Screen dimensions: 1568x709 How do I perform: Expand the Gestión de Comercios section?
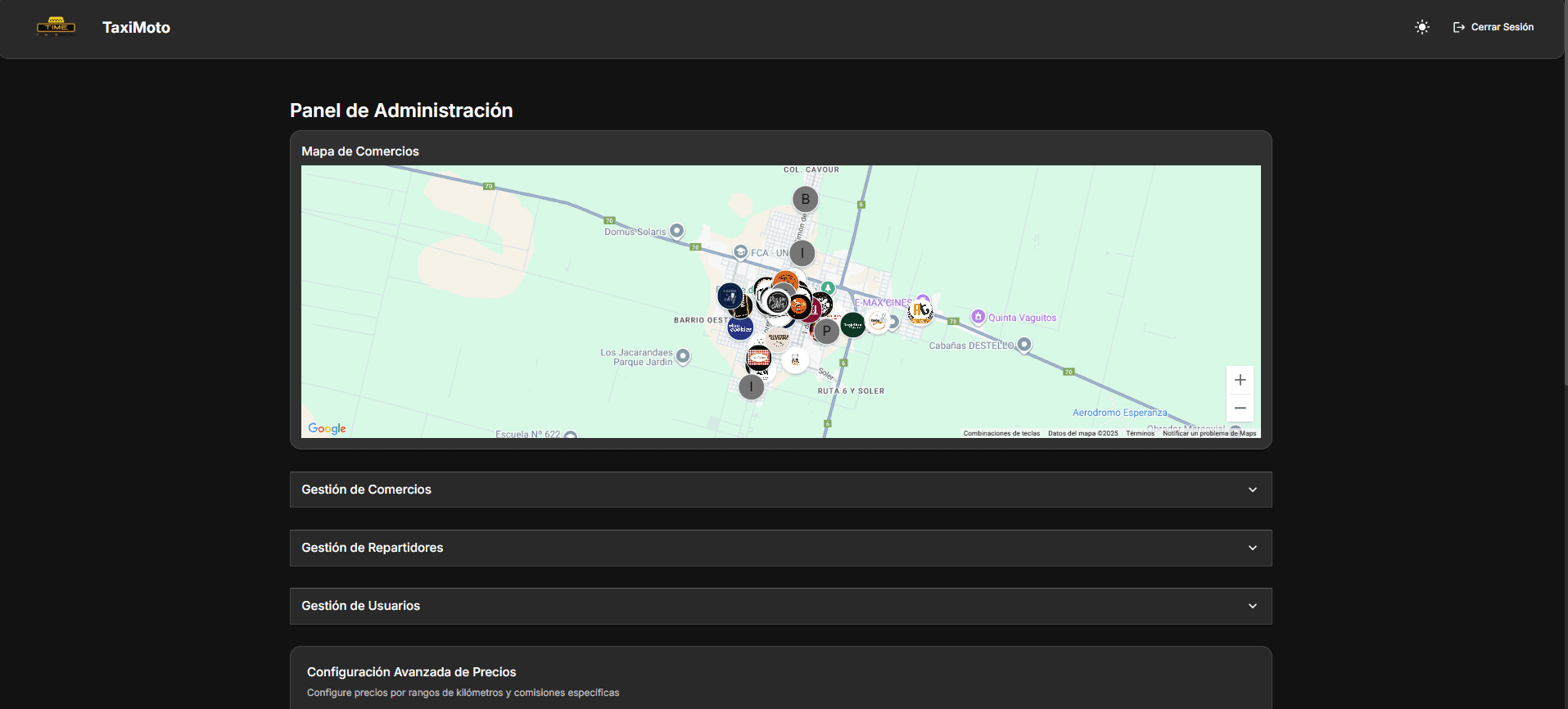pyautogui.click(x=780, y=490)
